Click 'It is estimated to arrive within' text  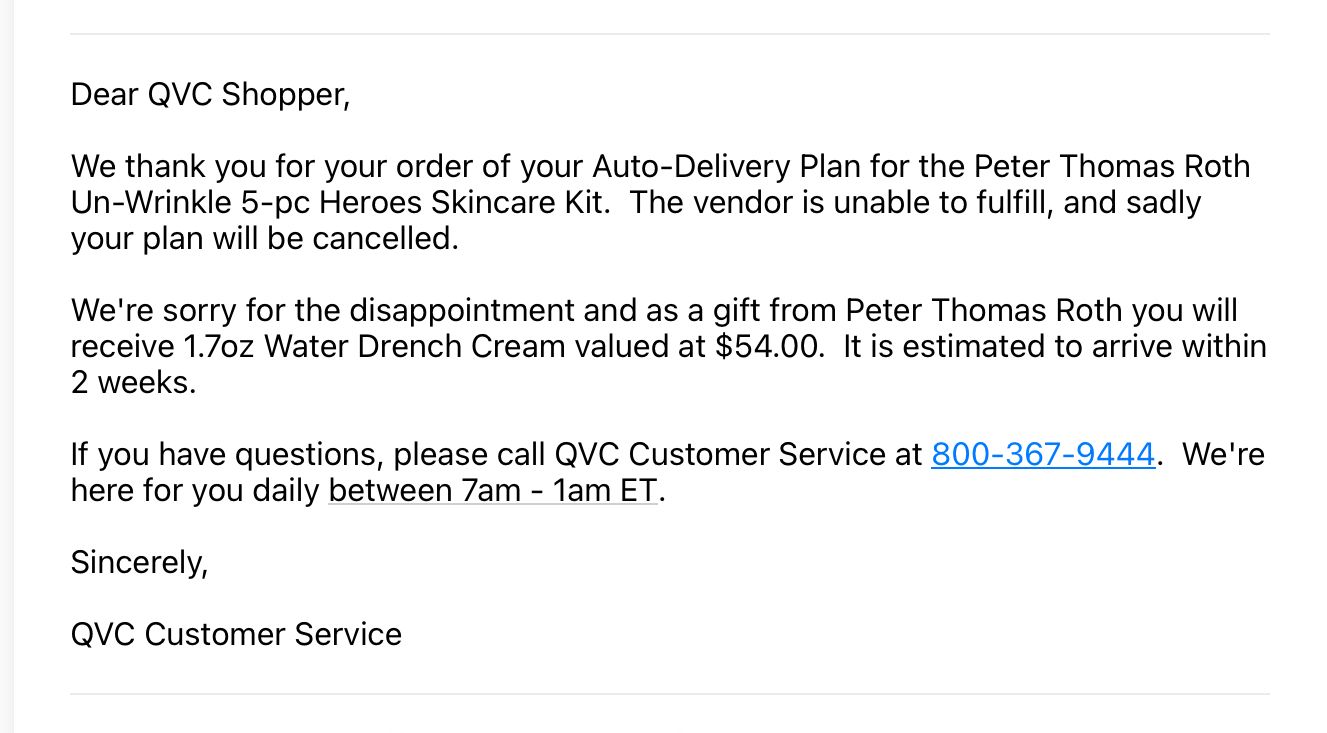tap(1054, 347)
